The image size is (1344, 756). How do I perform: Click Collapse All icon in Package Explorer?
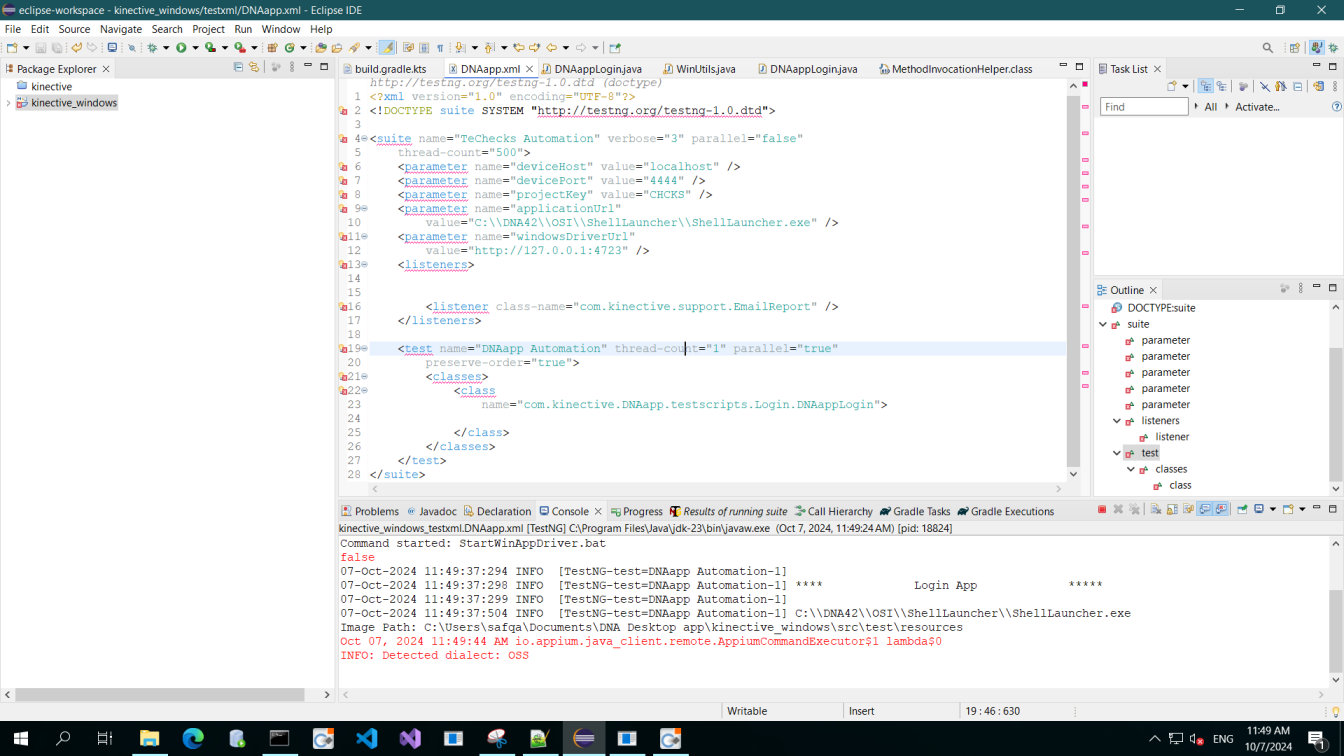pyautogui.click(x=238, y=68)
